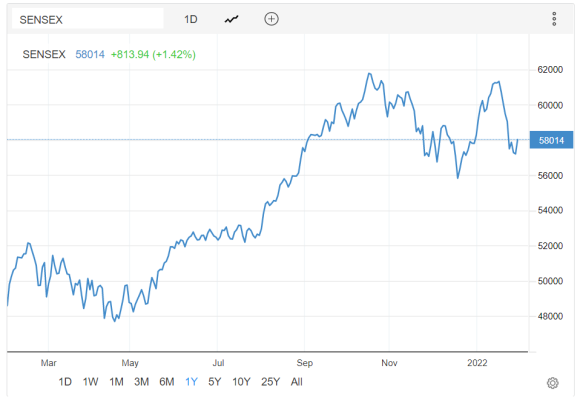Select the 1W time range

coord(90,382)
